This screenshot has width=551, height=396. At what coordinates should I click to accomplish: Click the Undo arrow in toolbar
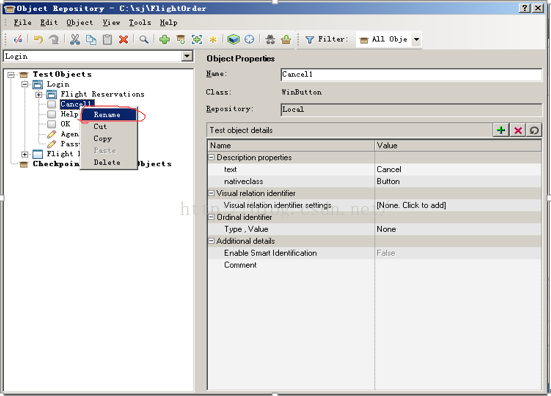point(38,39)
